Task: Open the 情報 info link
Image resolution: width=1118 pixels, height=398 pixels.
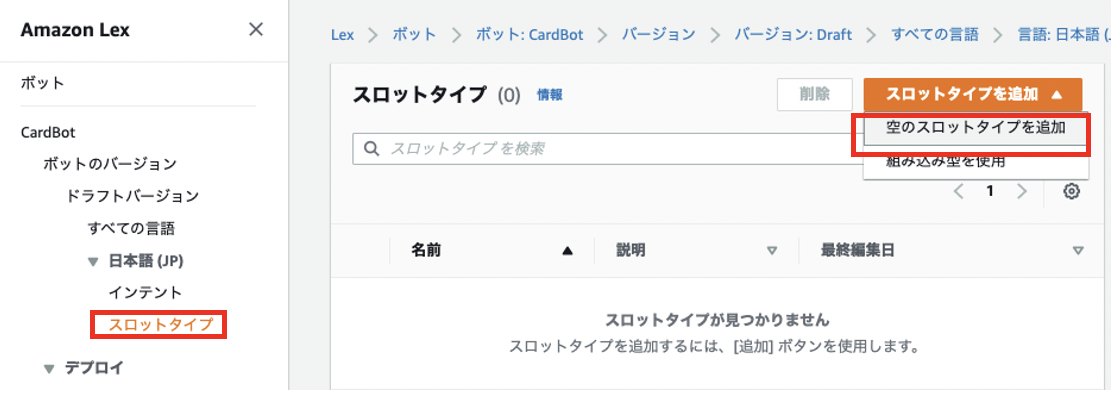Action: (x=549, y=95)
